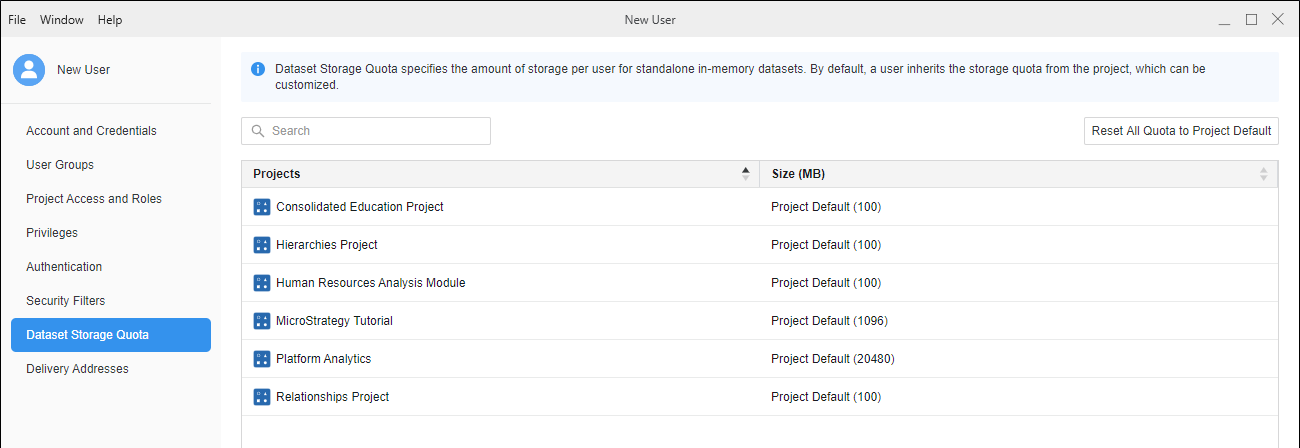The height and width of the screenshot is (448, 1300).
Task: Click the MicroStrategy Tutorial project icon
Action: (262, 321)
